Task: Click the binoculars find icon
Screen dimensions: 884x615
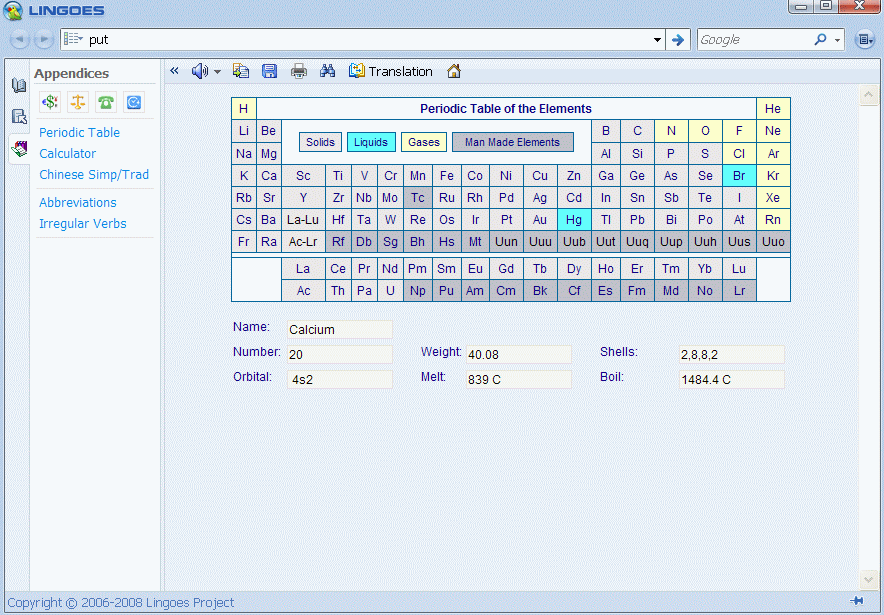Action: tap(327, 71)
